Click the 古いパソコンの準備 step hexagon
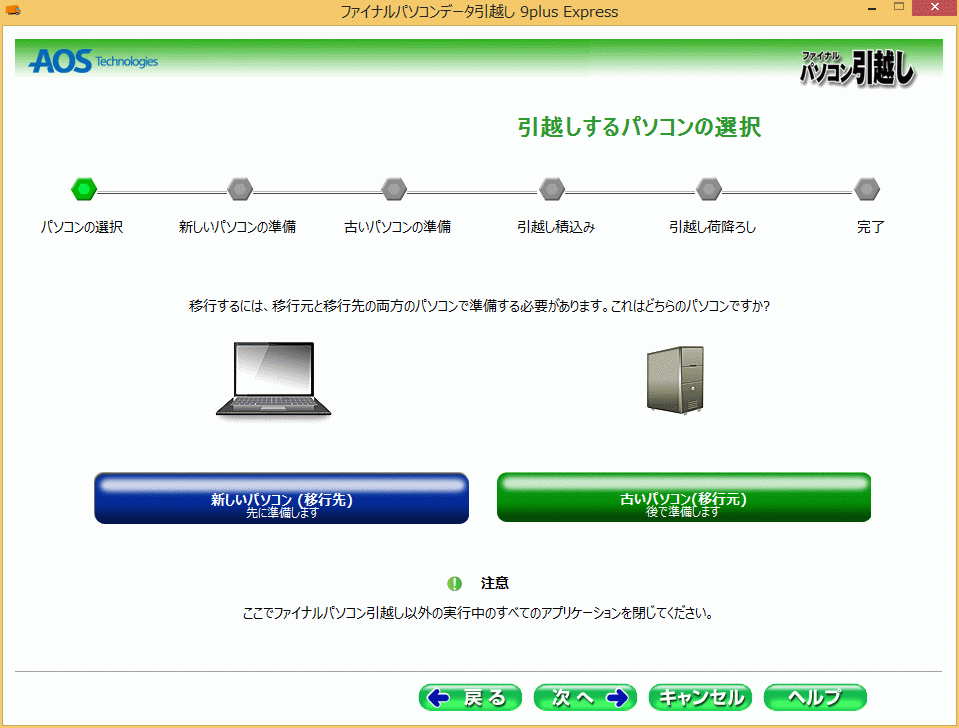 pos(394,189)
